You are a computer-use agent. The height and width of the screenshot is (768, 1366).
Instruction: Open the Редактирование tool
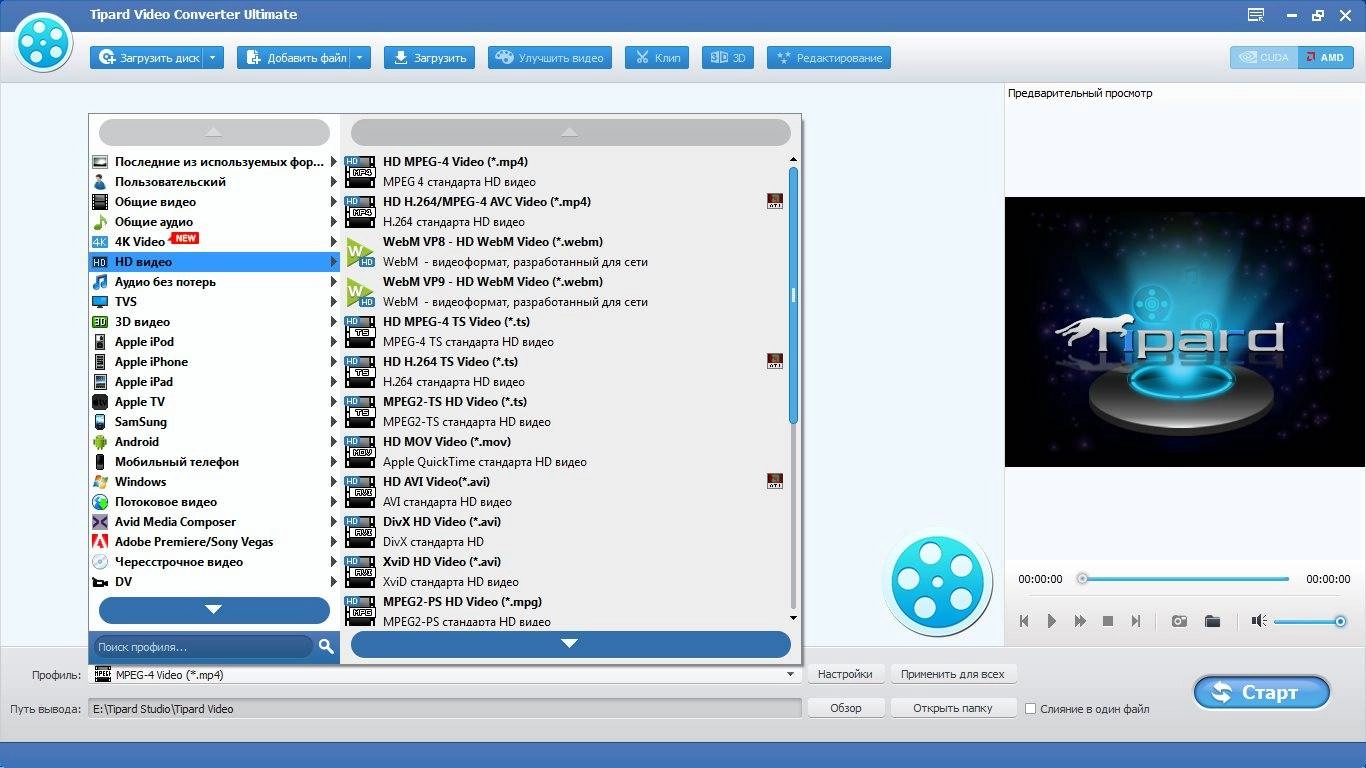[829, 58]
